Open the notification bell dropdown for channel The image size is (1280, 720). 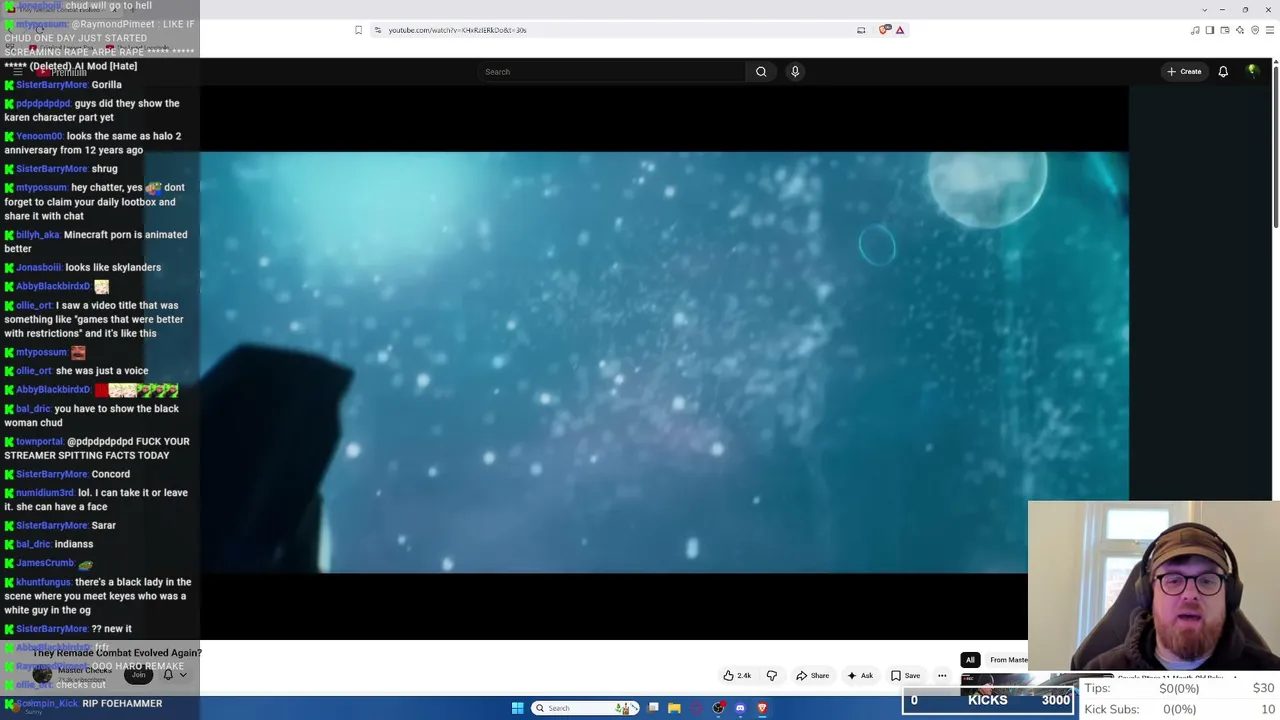pyautogui.click(x=174, y=675)
